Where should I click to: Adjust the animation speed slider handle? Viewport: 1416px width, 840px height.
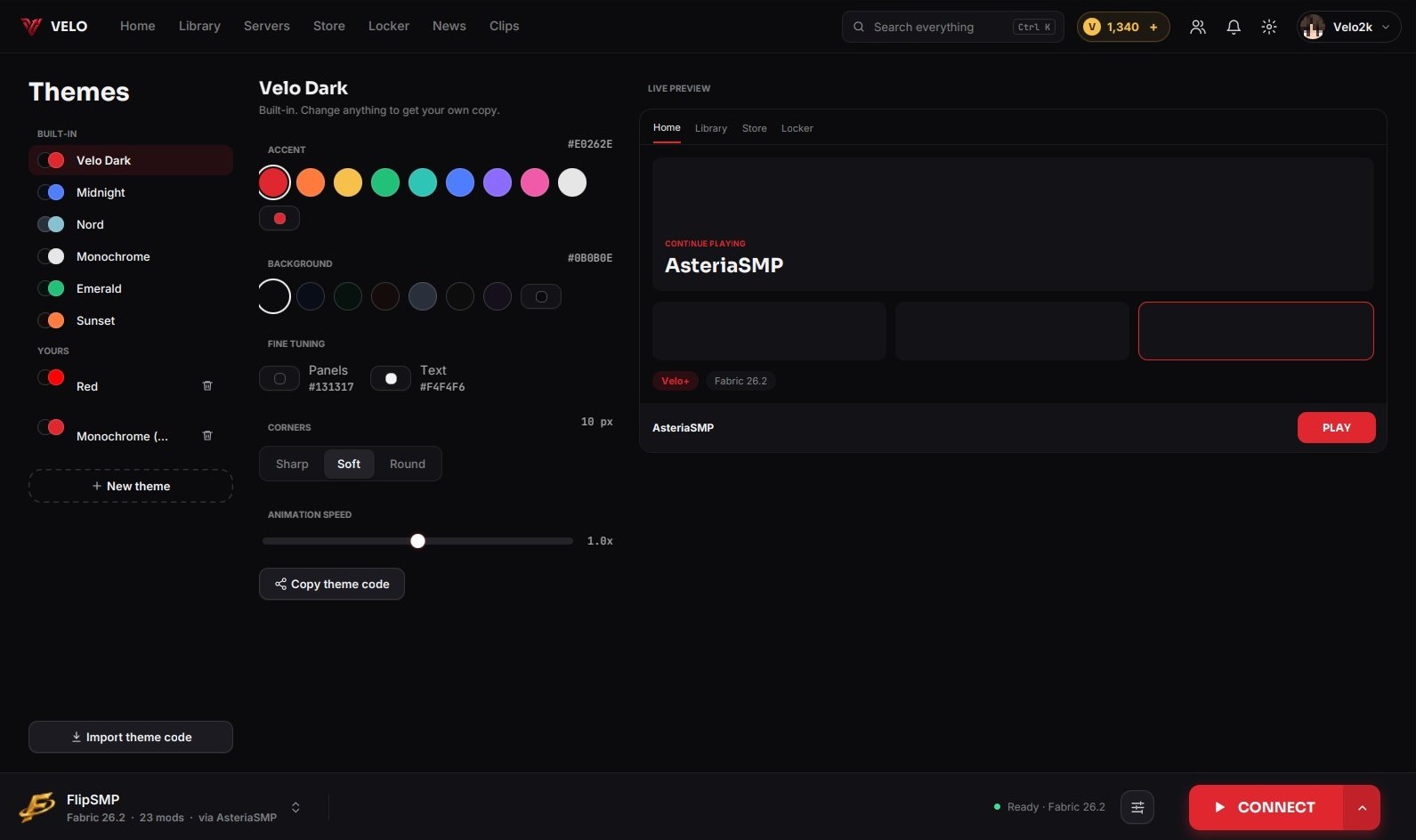(417, 541)
